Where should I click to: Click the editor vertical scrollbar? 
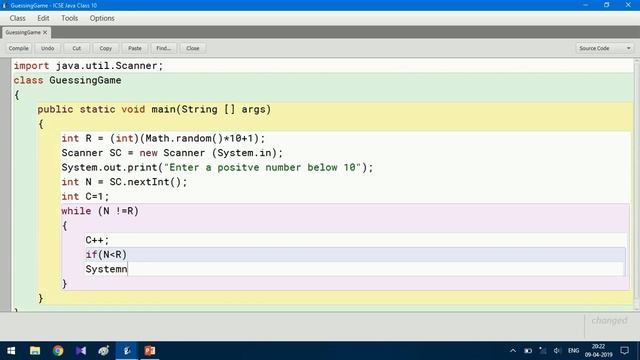(637, 184)
